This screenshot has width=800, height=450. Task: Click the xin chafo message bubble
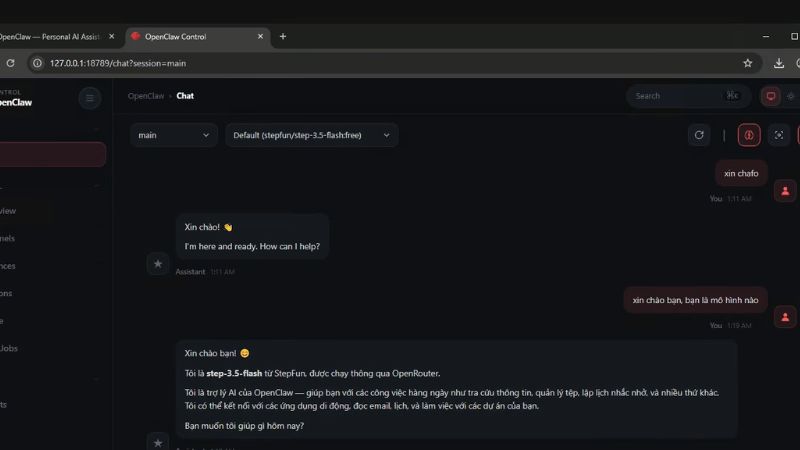coord(741,173)
